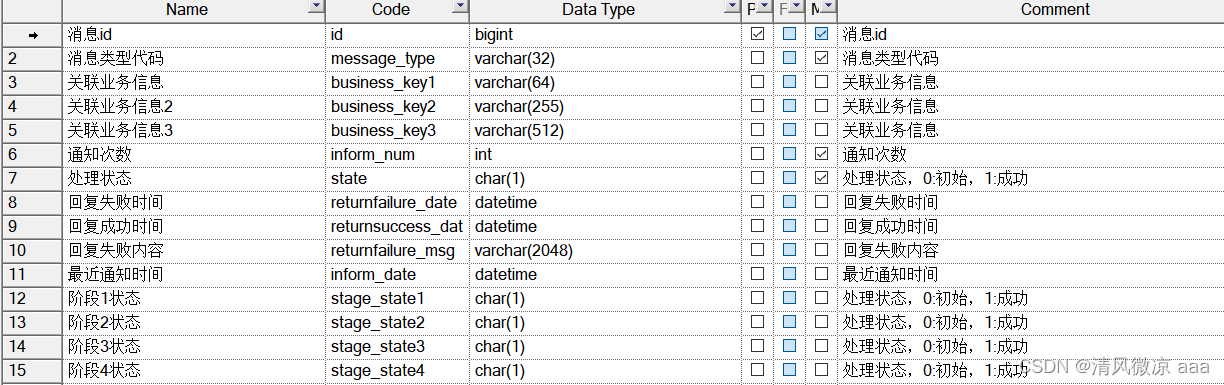Click the Name cell 关联业务信息3
Viewport: 1224px width, 385px height.
(194, 130)
